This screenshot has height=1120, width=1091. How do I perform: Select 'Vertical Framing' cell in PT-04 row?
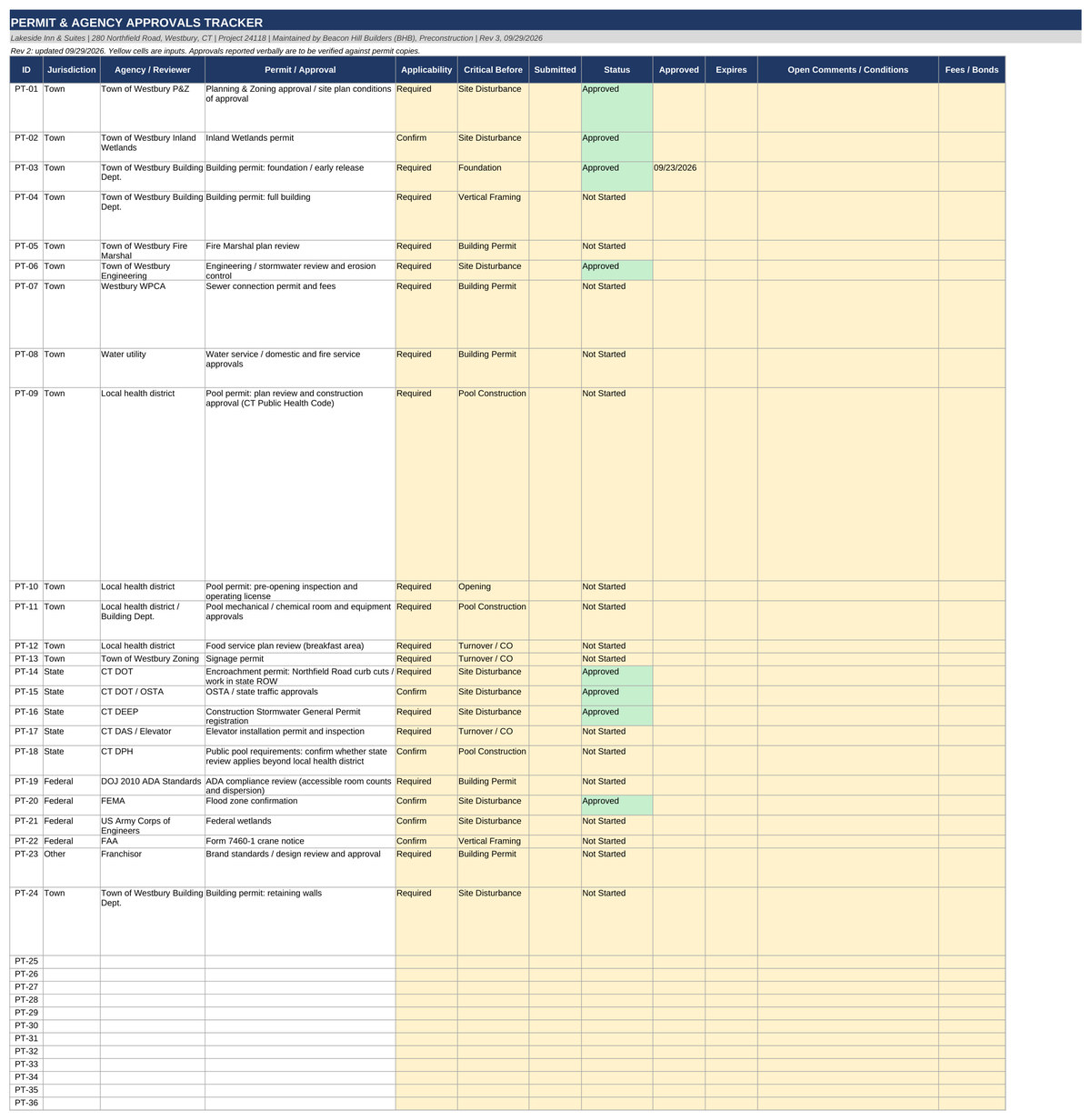pos(493,215)
